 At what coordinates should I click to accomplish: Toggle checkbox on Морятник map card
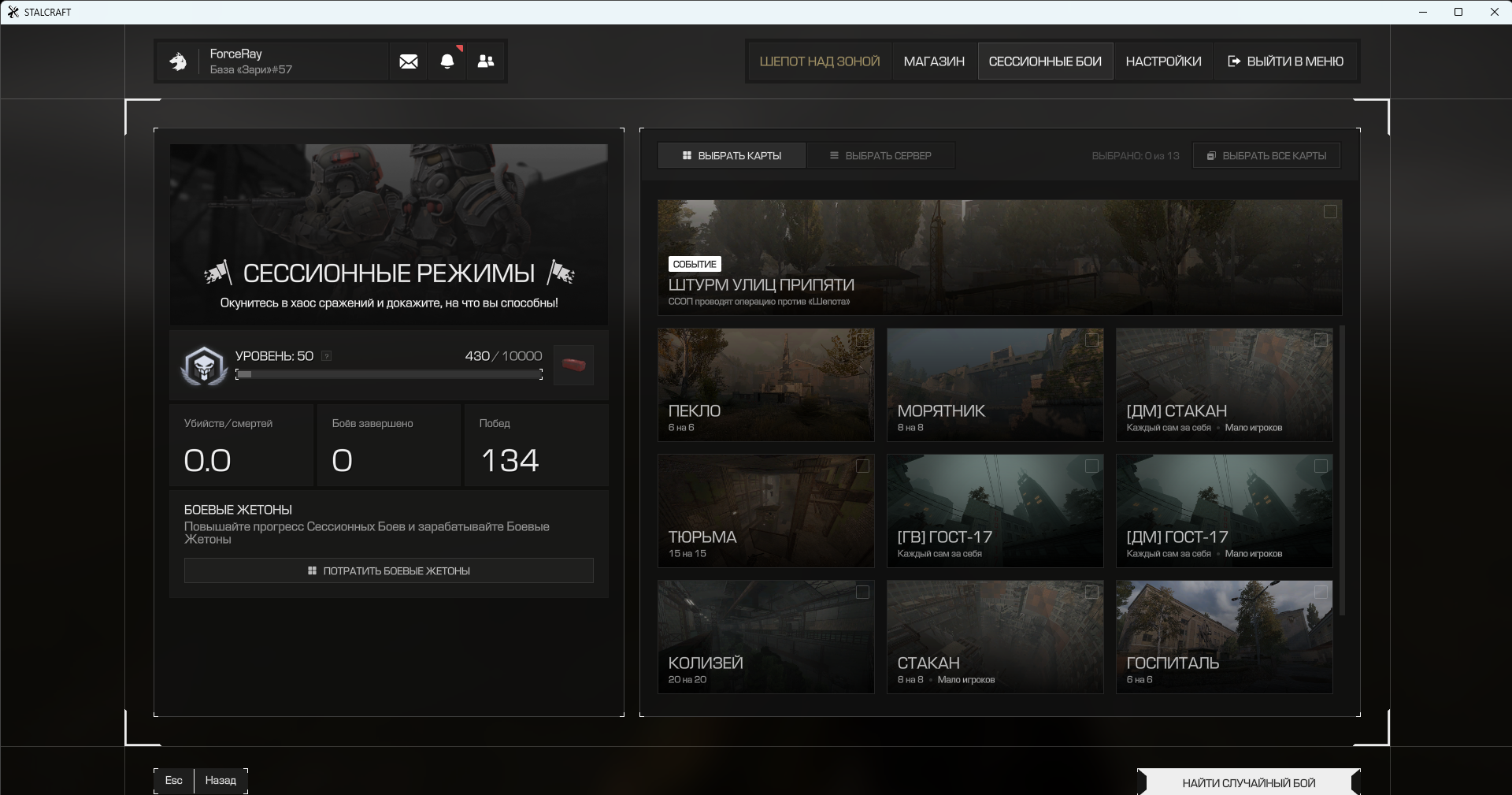pos(1091,340)
